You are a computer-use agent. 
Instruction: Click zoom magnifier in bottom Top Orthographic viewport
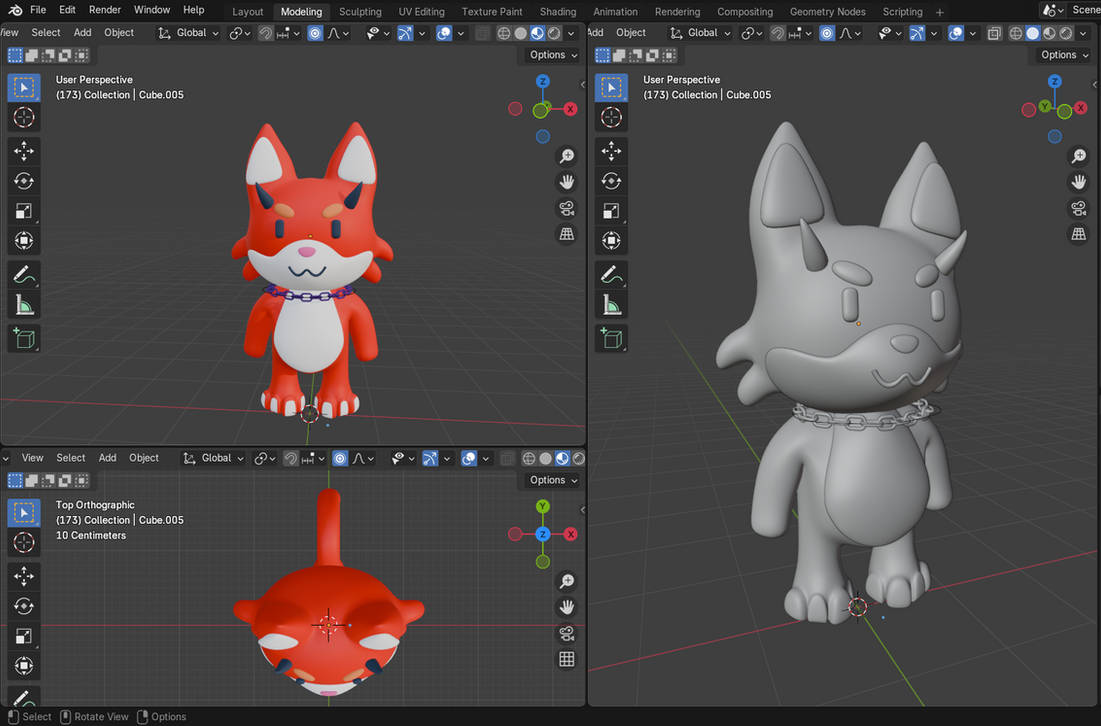pos(567,581)
